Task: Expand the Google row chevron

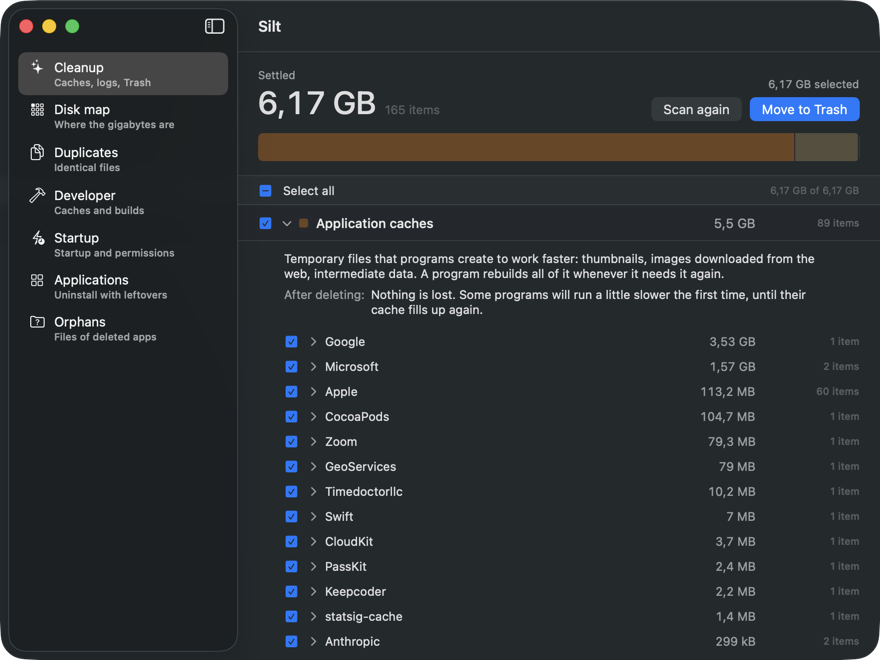Action: pos(313,342)
